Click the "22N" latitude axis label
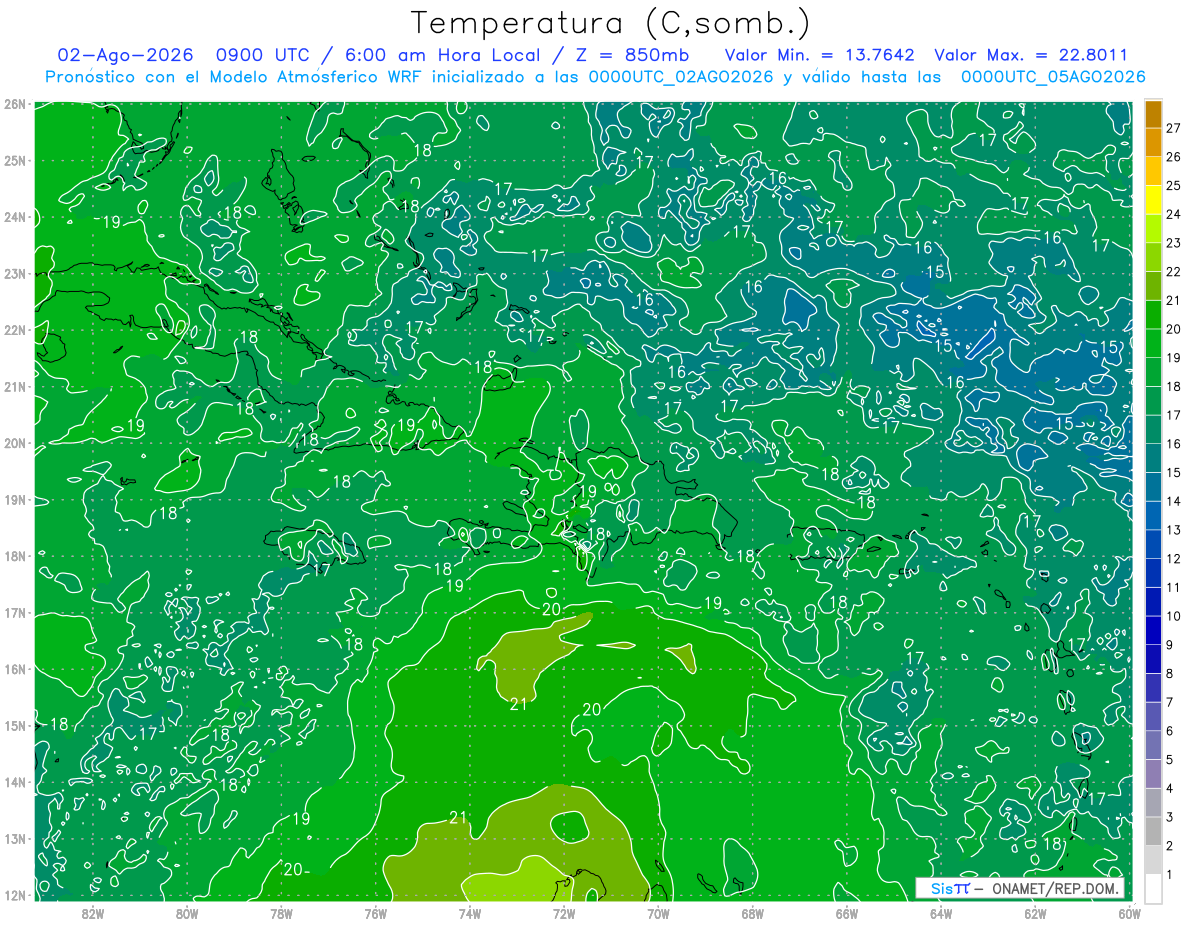This screenshot has height=927, width=1200. (x=14, y=330)
